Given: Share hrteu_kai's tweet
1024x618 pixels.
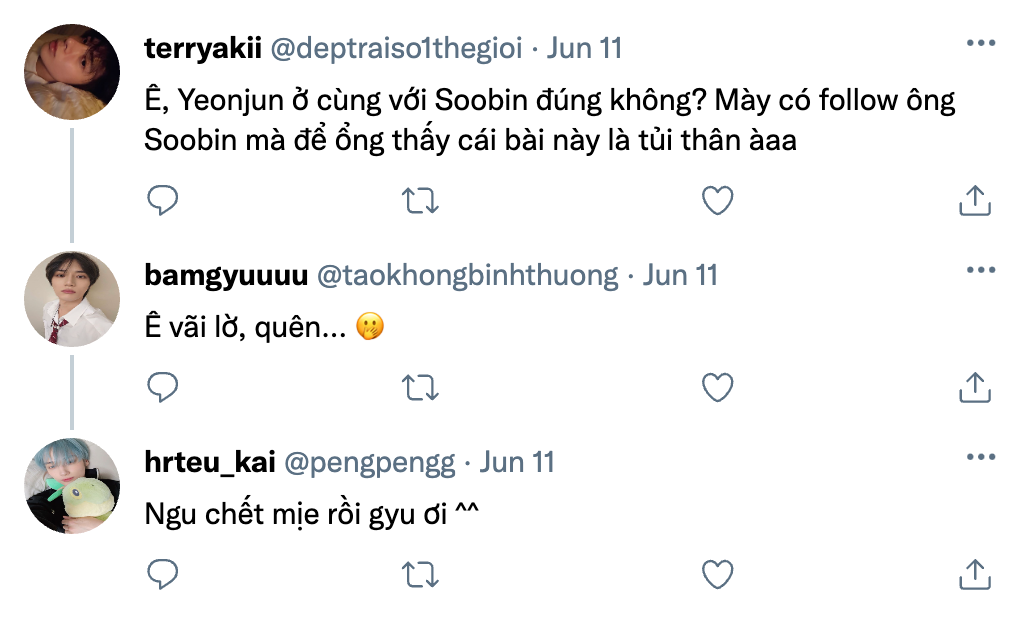Looking at the screenshot, I should [974, 573].
